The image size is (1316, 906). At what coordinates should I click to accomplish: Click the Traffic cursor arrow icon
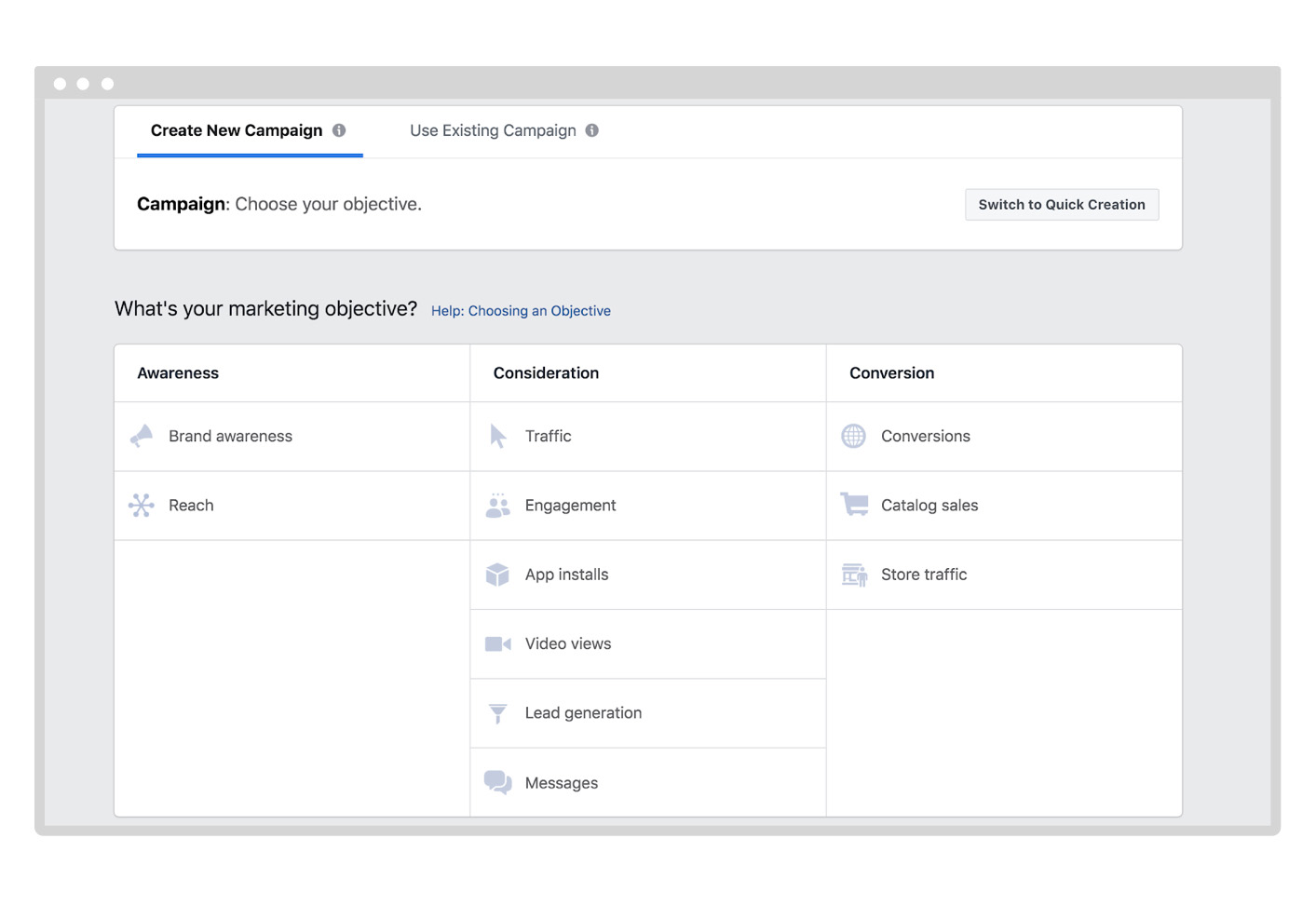point(498,436)
